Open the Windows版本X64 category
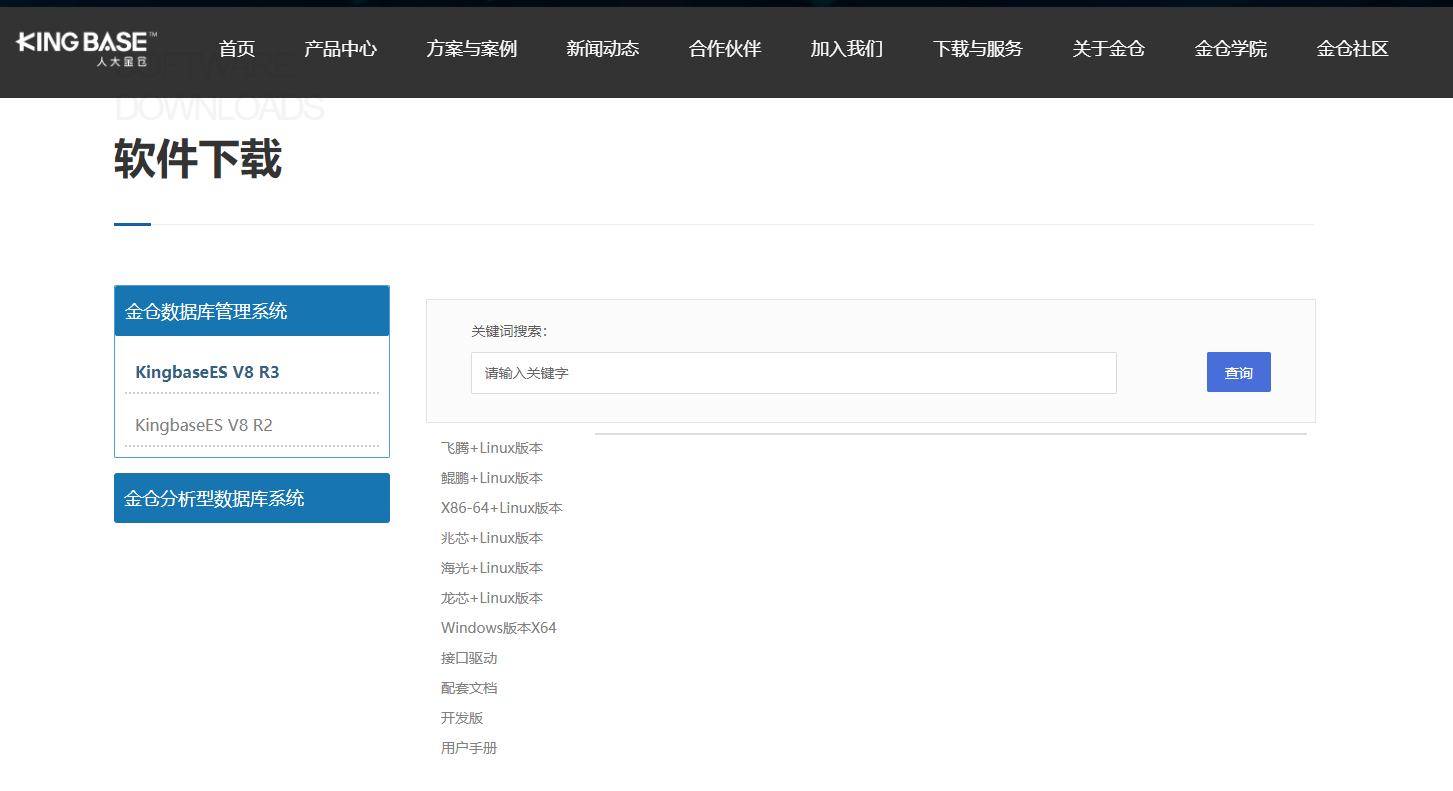Screen dimensions: 1453x791 click(x=499, y=628)
